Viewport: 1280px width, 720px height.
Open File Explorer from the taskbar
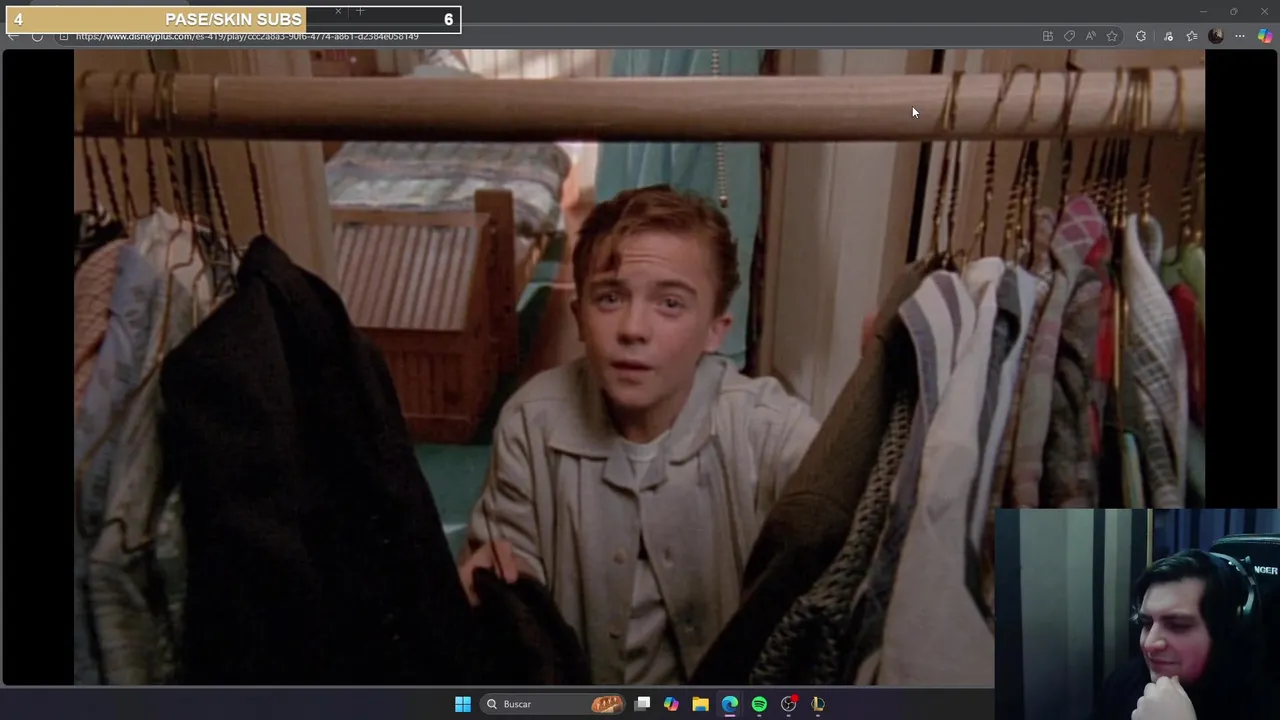(700, 704)
